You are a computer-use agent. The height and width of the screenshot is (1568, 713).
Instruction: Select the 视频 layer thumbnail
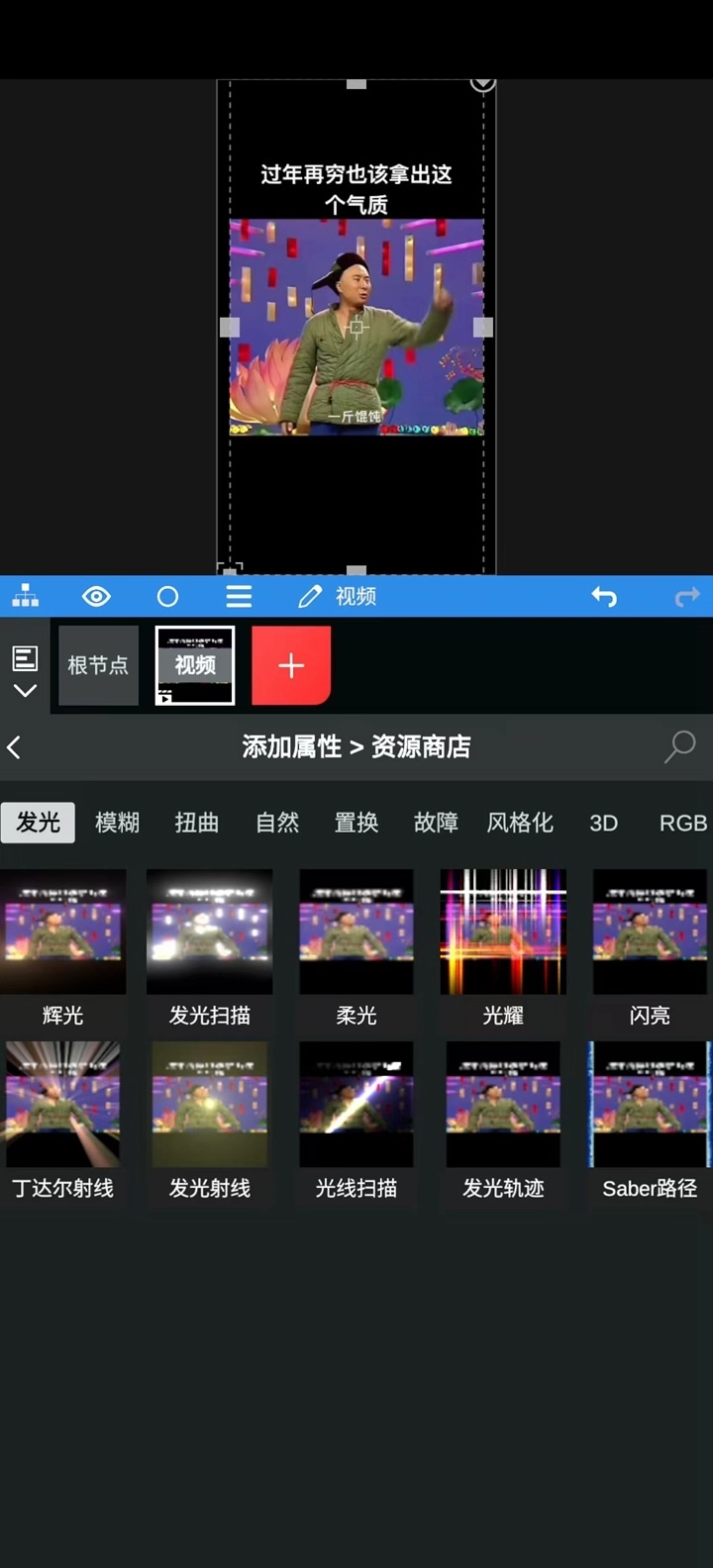(195, 665)
